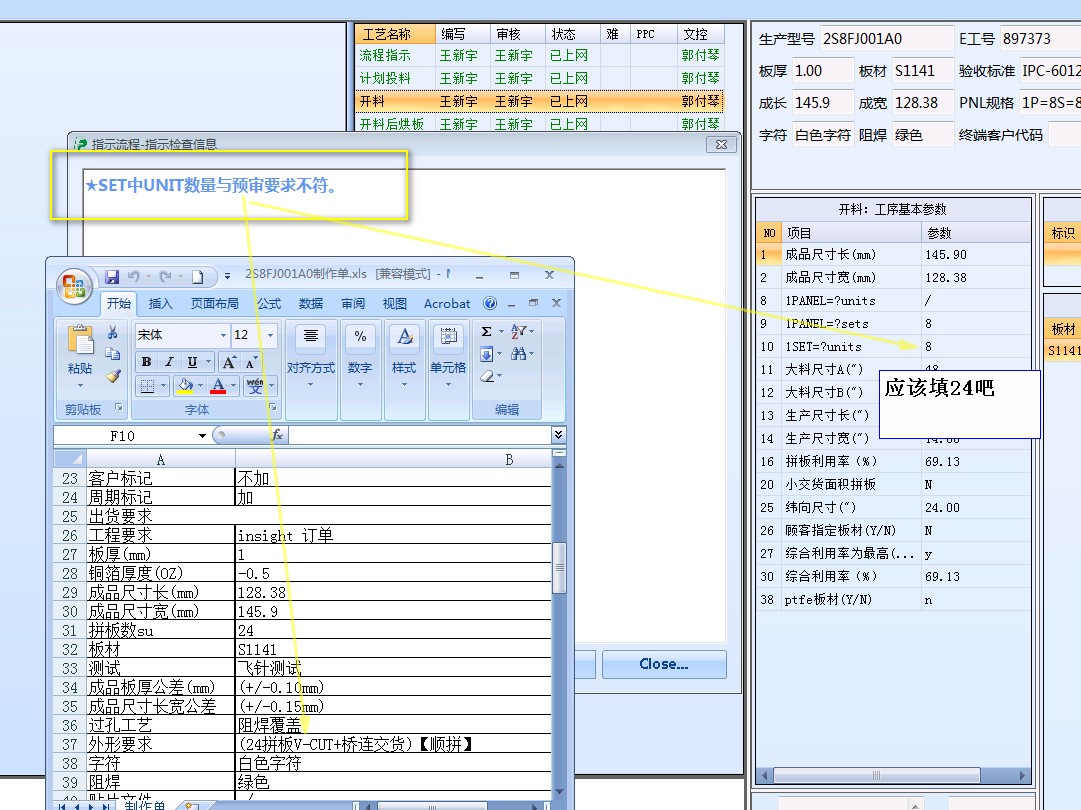Open the 单元格 cells group dropdown
Image resolution: width=1081 pixels, height=810 pixels.
(x=448, y=370)
